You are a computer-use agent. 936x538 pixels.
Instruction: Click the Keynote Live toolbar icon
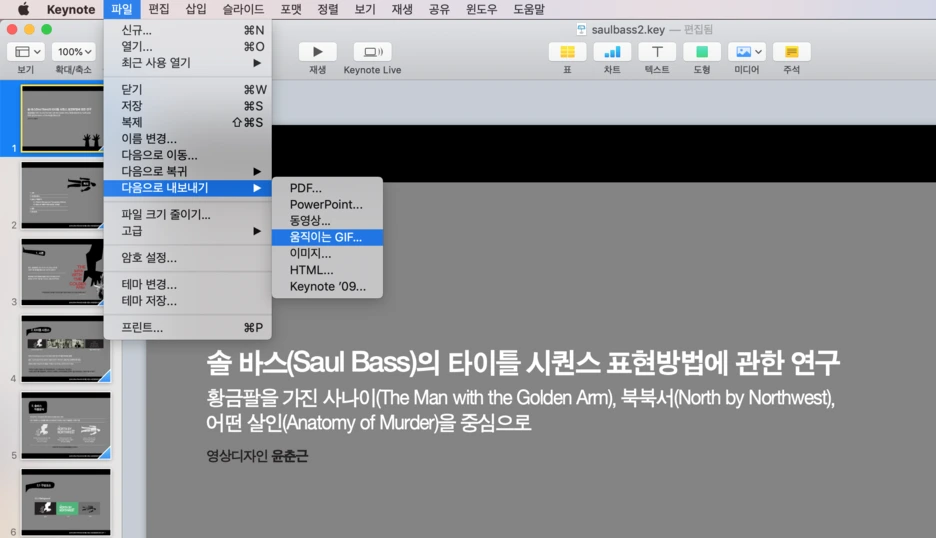pyautogui.click(x=372, y=52)
